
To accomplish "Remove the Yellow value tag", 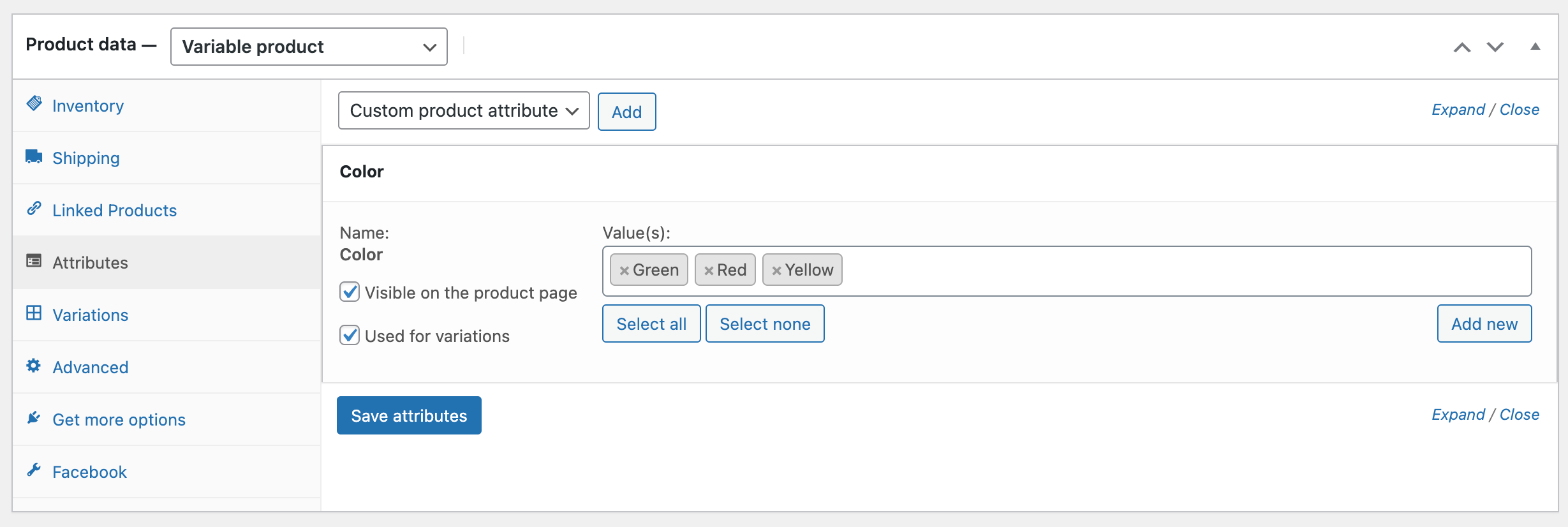I will [x=776, y=271].
